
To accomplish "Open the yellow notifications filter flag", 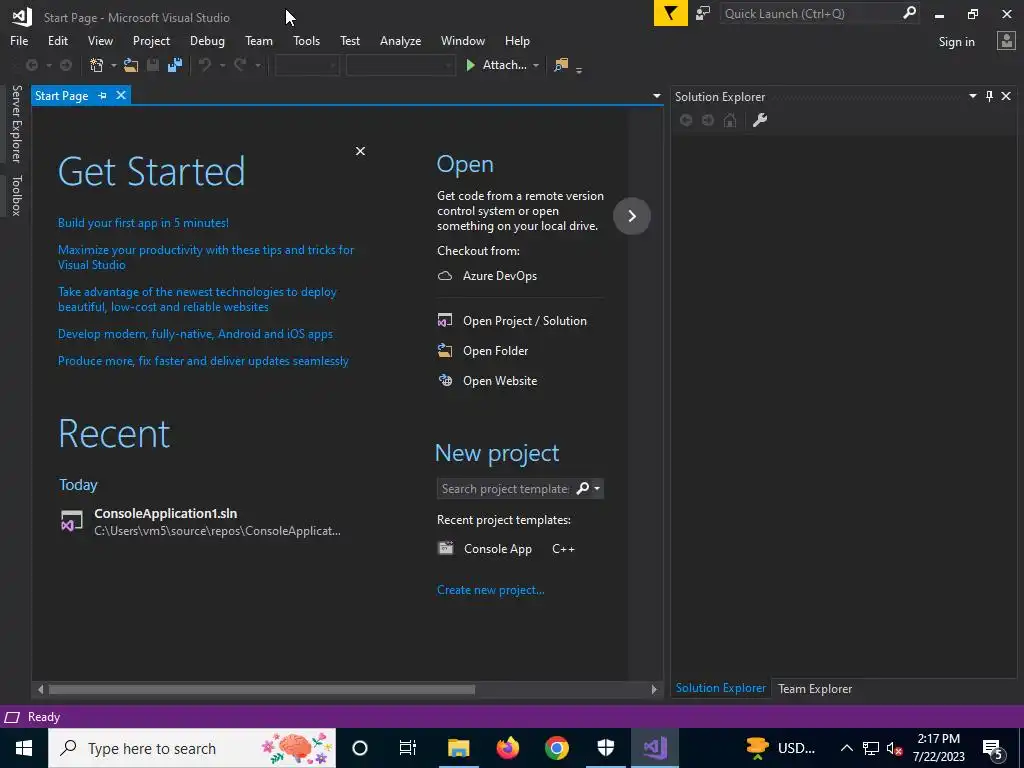I will click(671, 13).
